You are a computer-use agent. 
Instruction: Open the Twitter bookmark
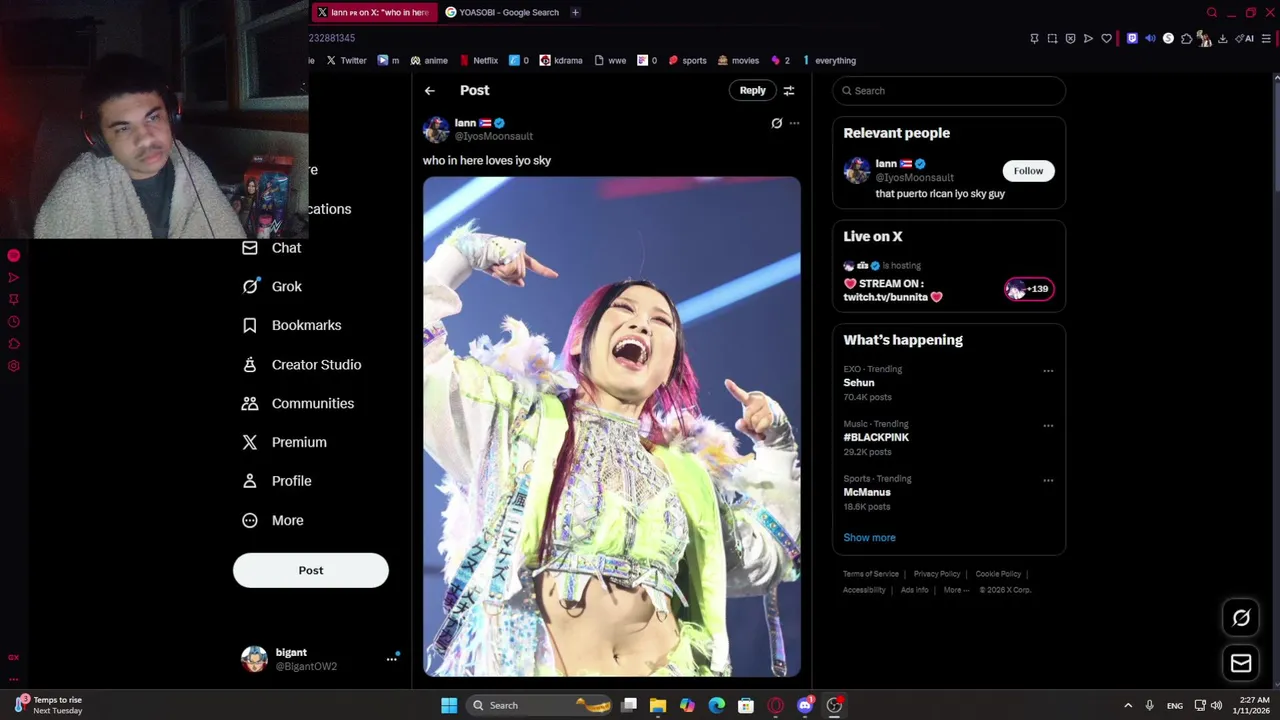[346, 61]
